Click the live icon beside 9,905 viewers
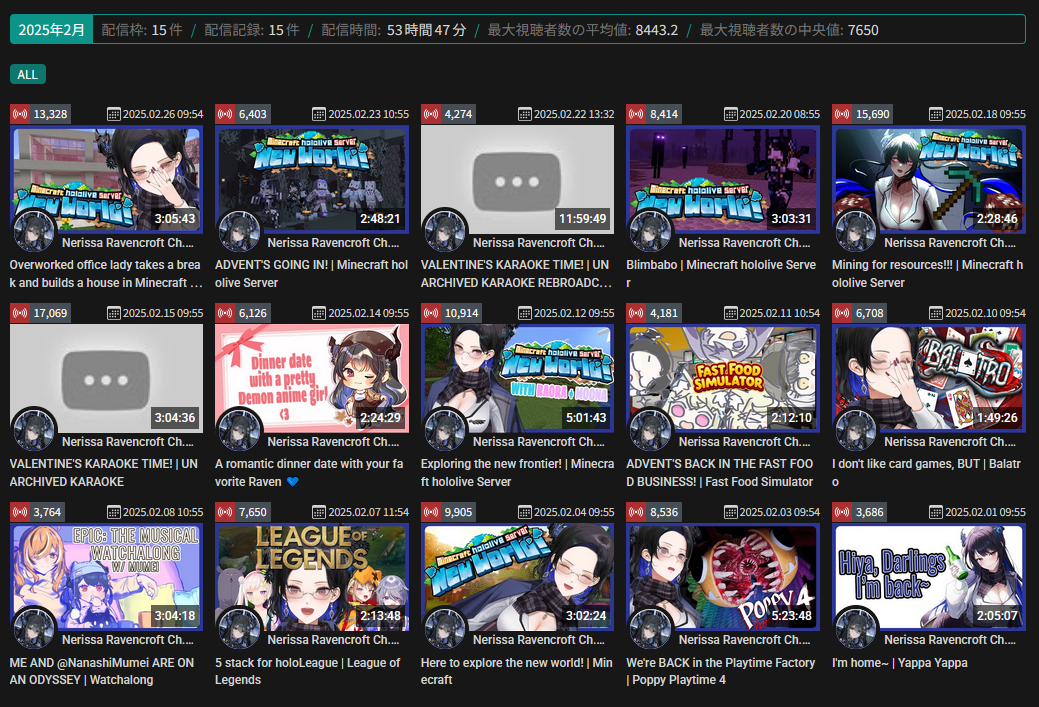This screenshot has height=707, width=1039. click(x=431, y=512)
